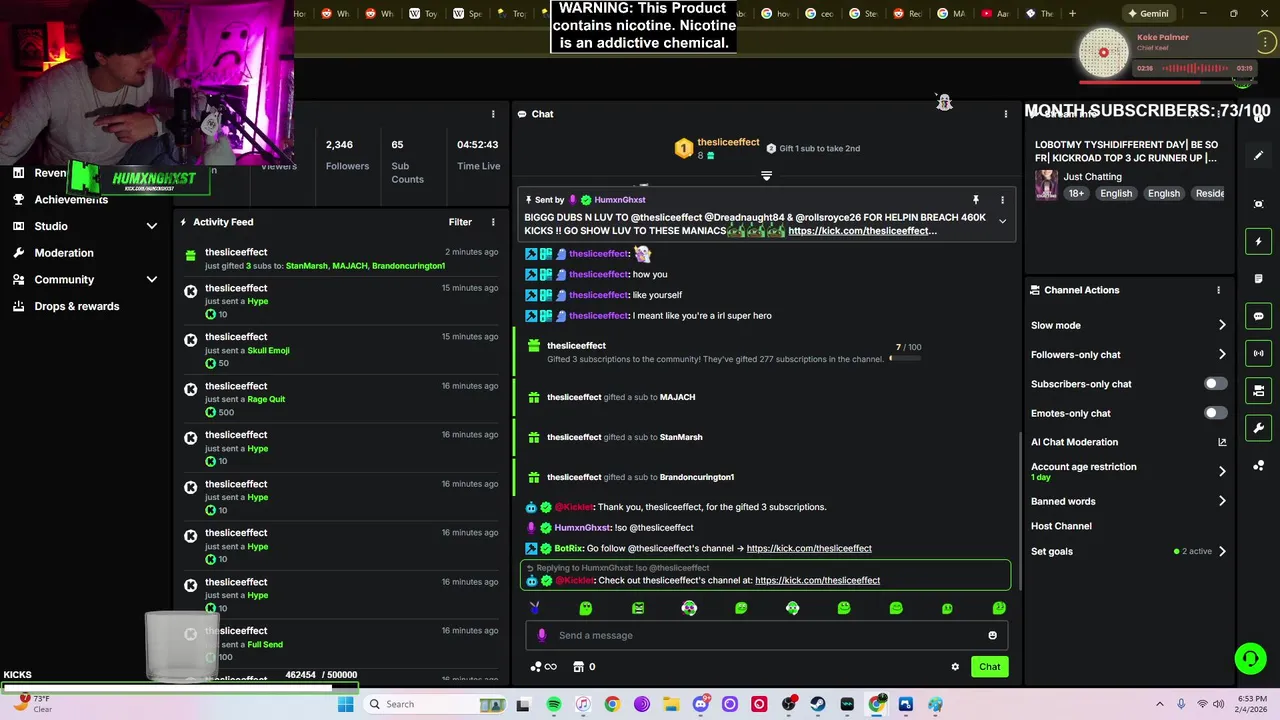Click the Just Chatting category thumbnail
Viewport: 1280px width, 720px height.
pyautogui.click(x=1046, y=185)
